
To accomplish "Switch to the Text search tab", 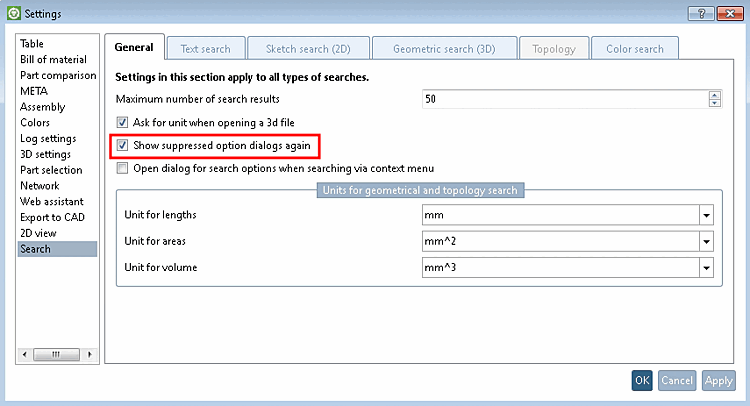I will 206,49.
